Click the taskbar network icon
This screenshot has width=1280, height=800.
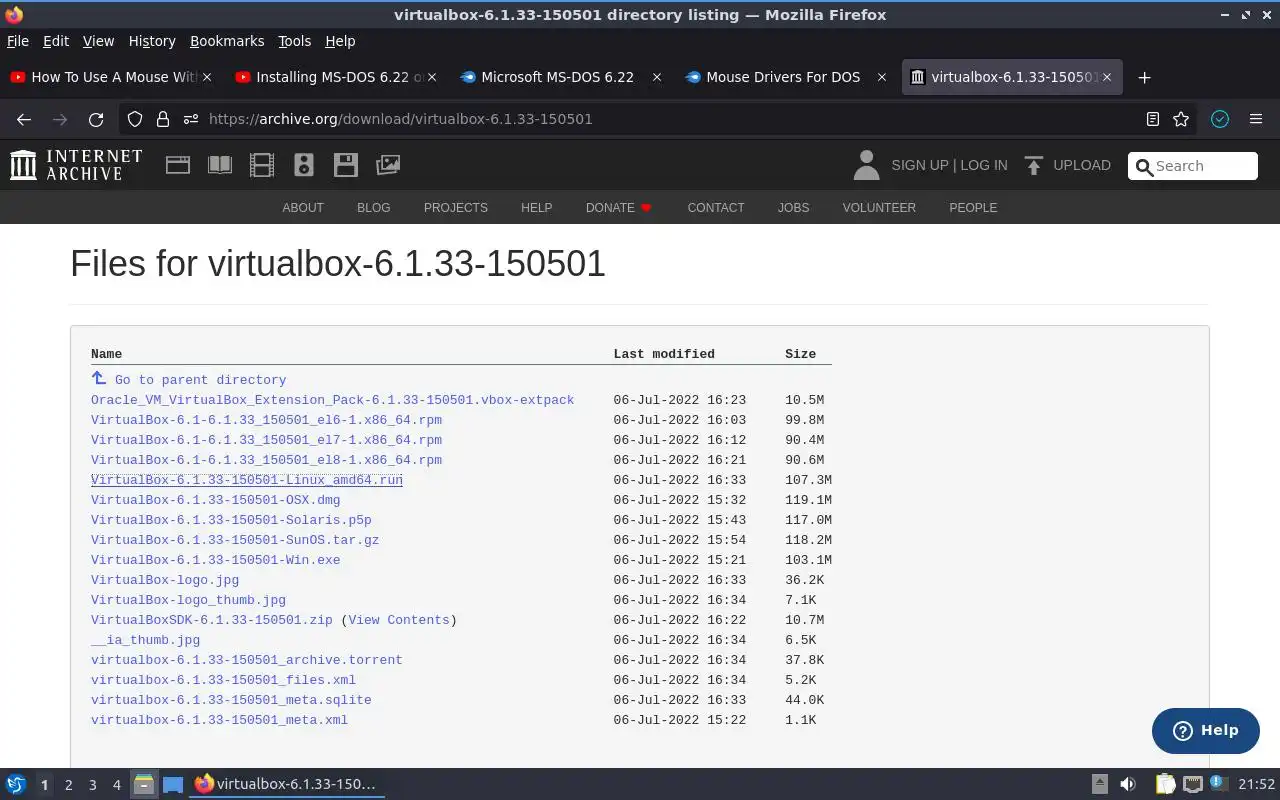[x=1193, y=785]
